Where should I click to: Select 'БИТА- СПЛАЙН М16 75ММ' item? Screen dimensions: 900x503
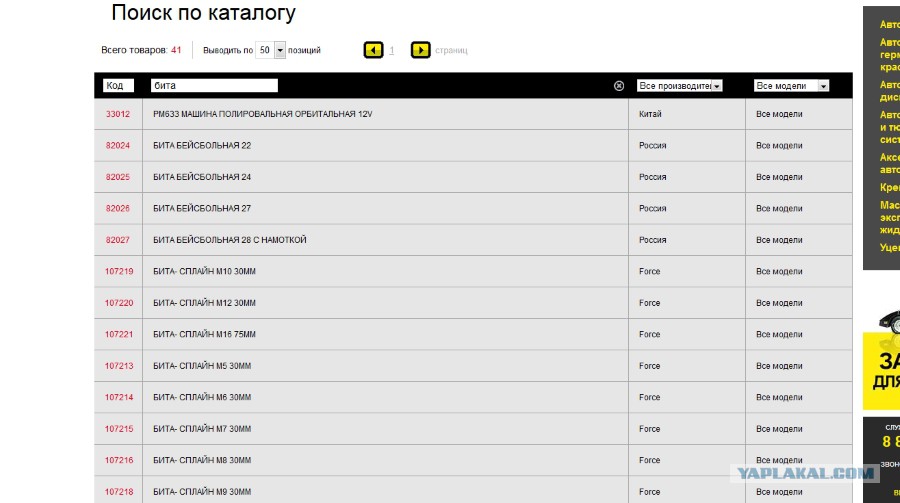[204, 334]
